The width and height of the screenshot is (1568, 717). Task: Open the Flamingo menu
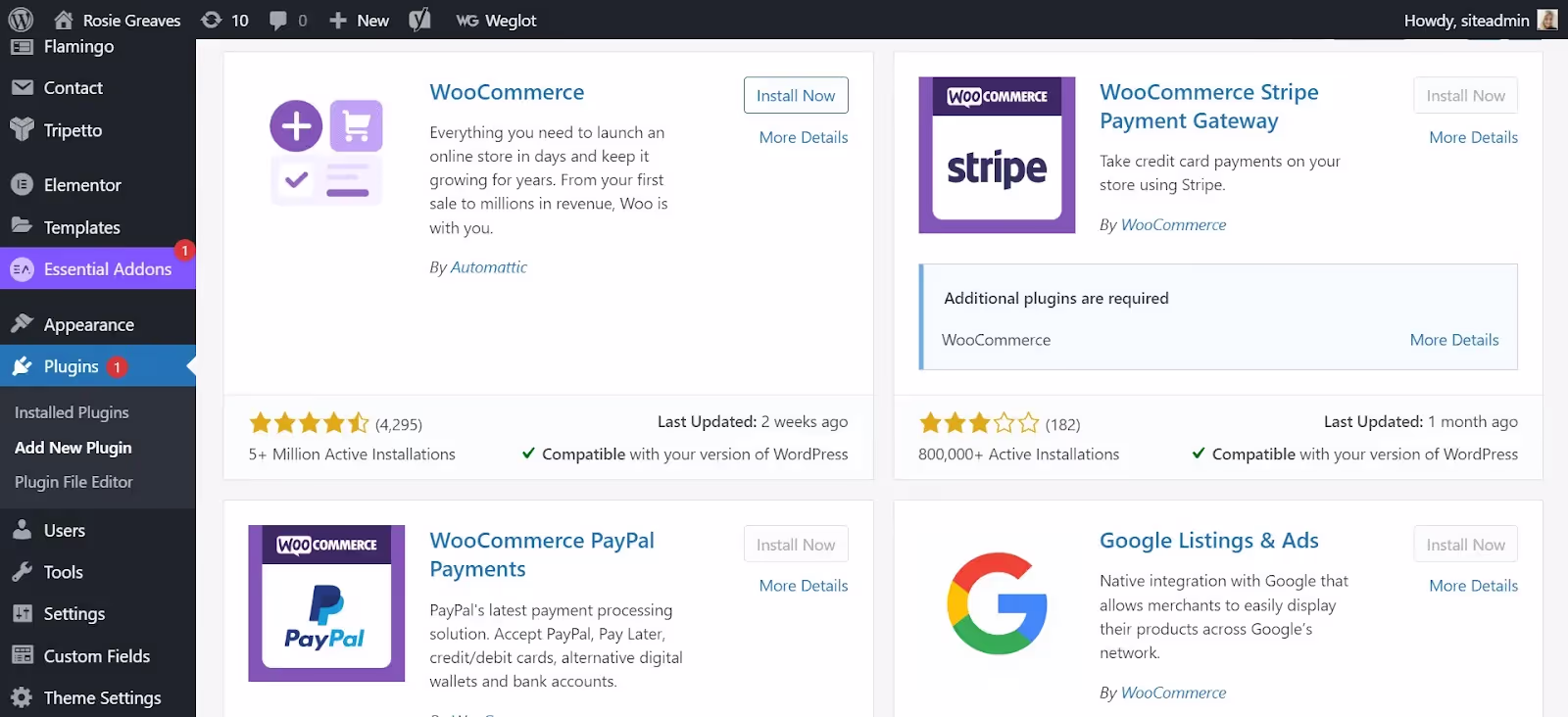click(78, 46)
